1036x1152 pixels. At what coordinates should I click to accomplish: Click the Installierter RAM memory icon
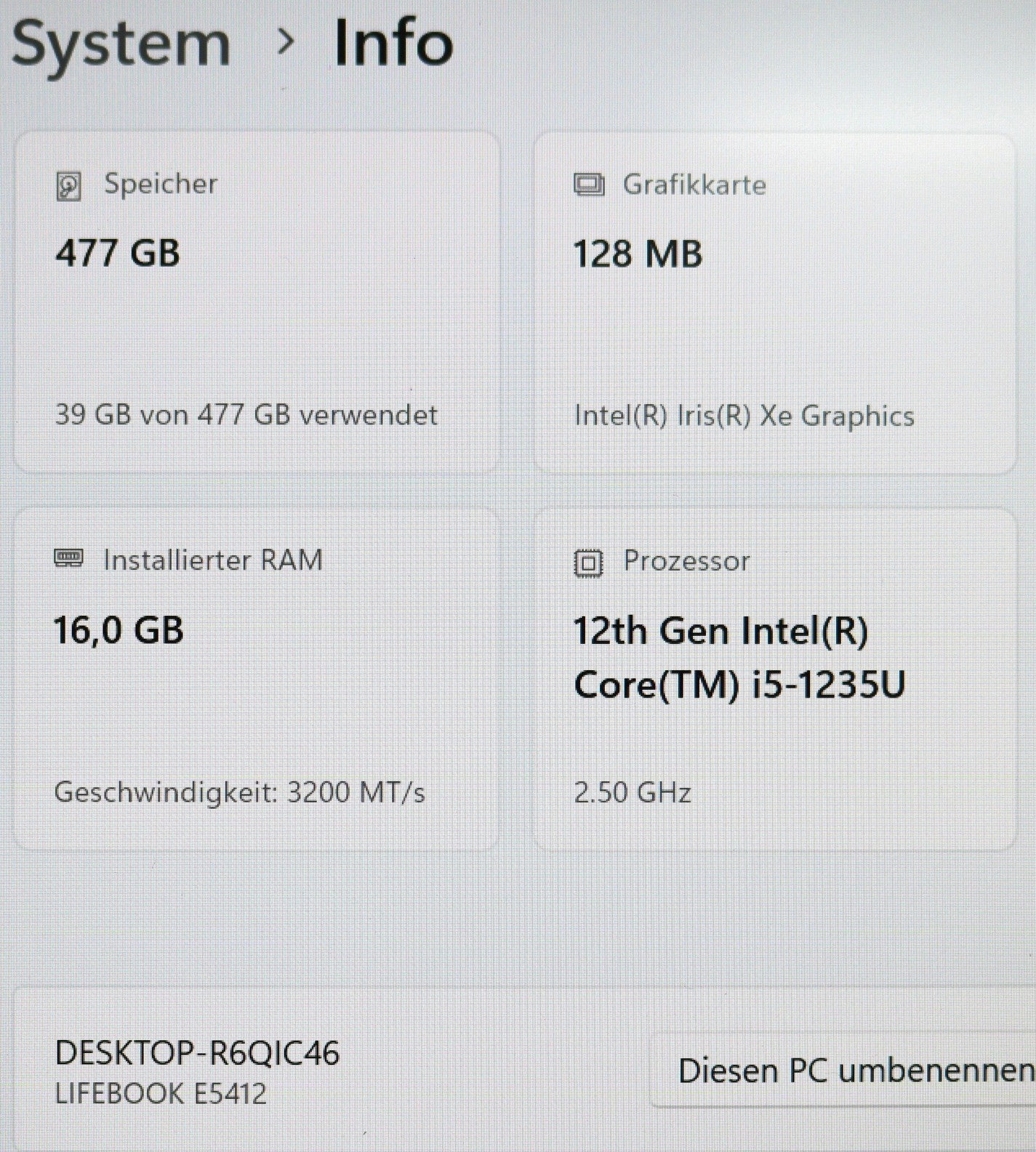69,559
